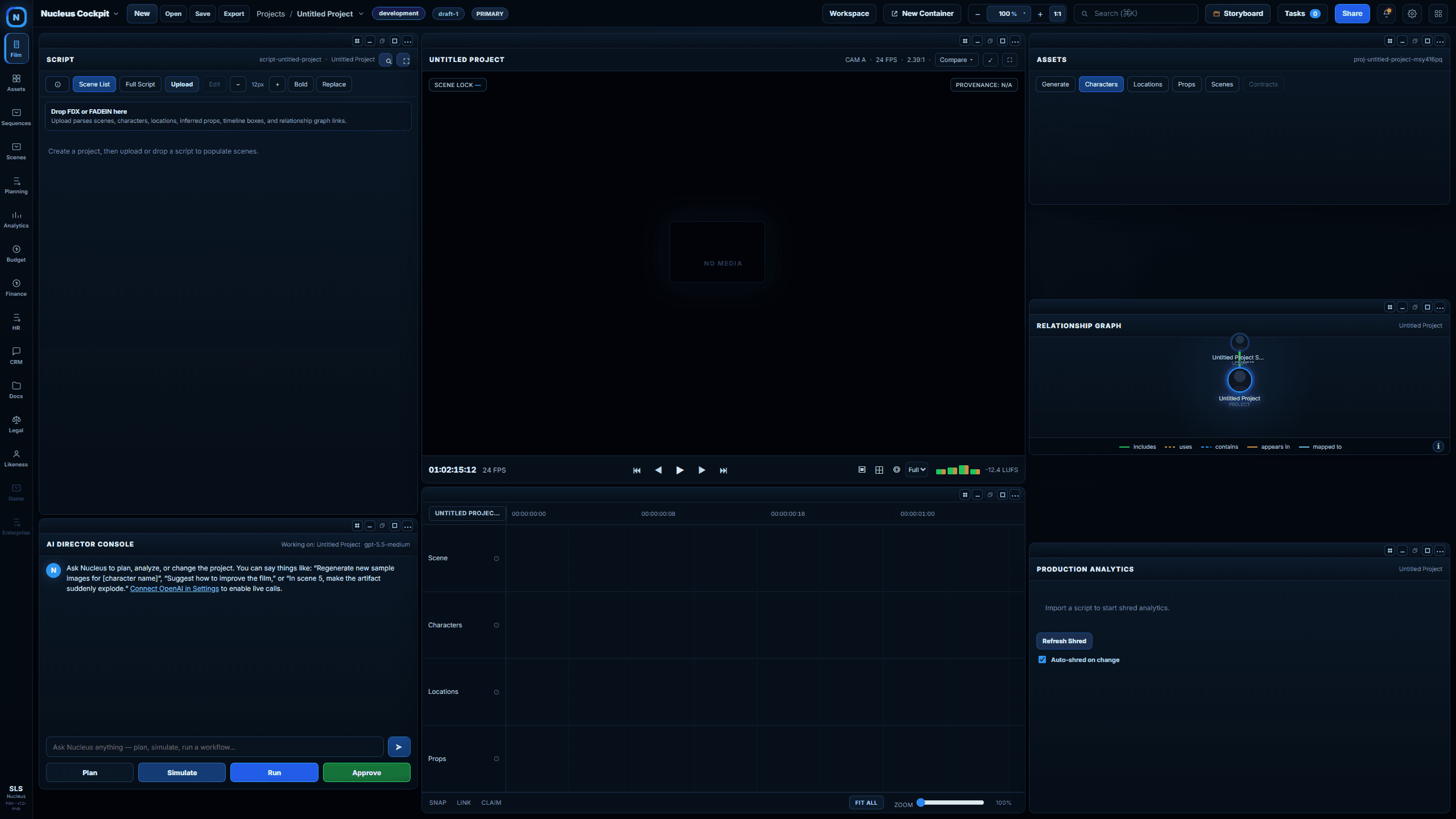Open the Assets module in the sidebar
Screen dimensions: 1456x819
tap(16, 82)
